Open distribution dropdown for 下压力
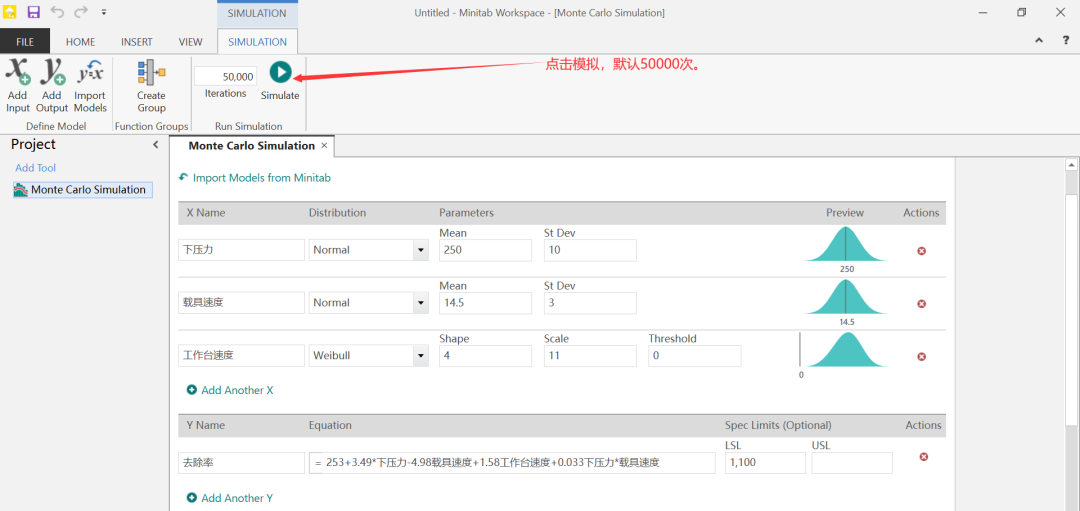Screen dimensions: 1080x511 420,250
